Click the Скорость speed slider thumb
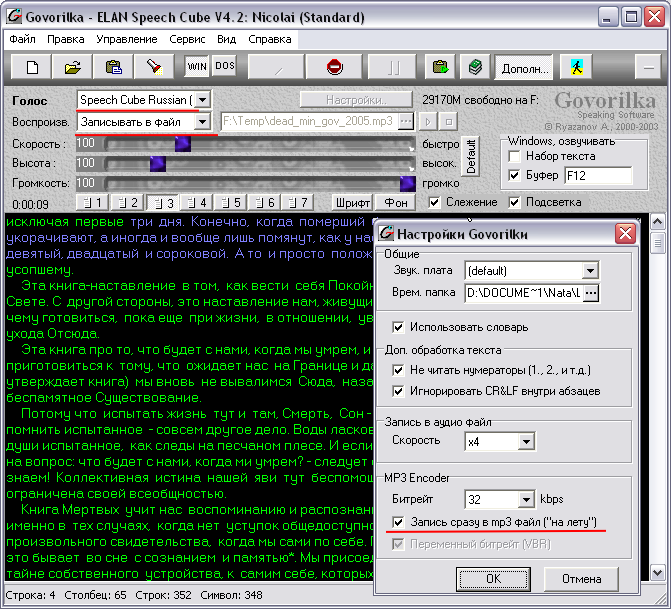Screen dimensions: 671x609 [183, 144]
